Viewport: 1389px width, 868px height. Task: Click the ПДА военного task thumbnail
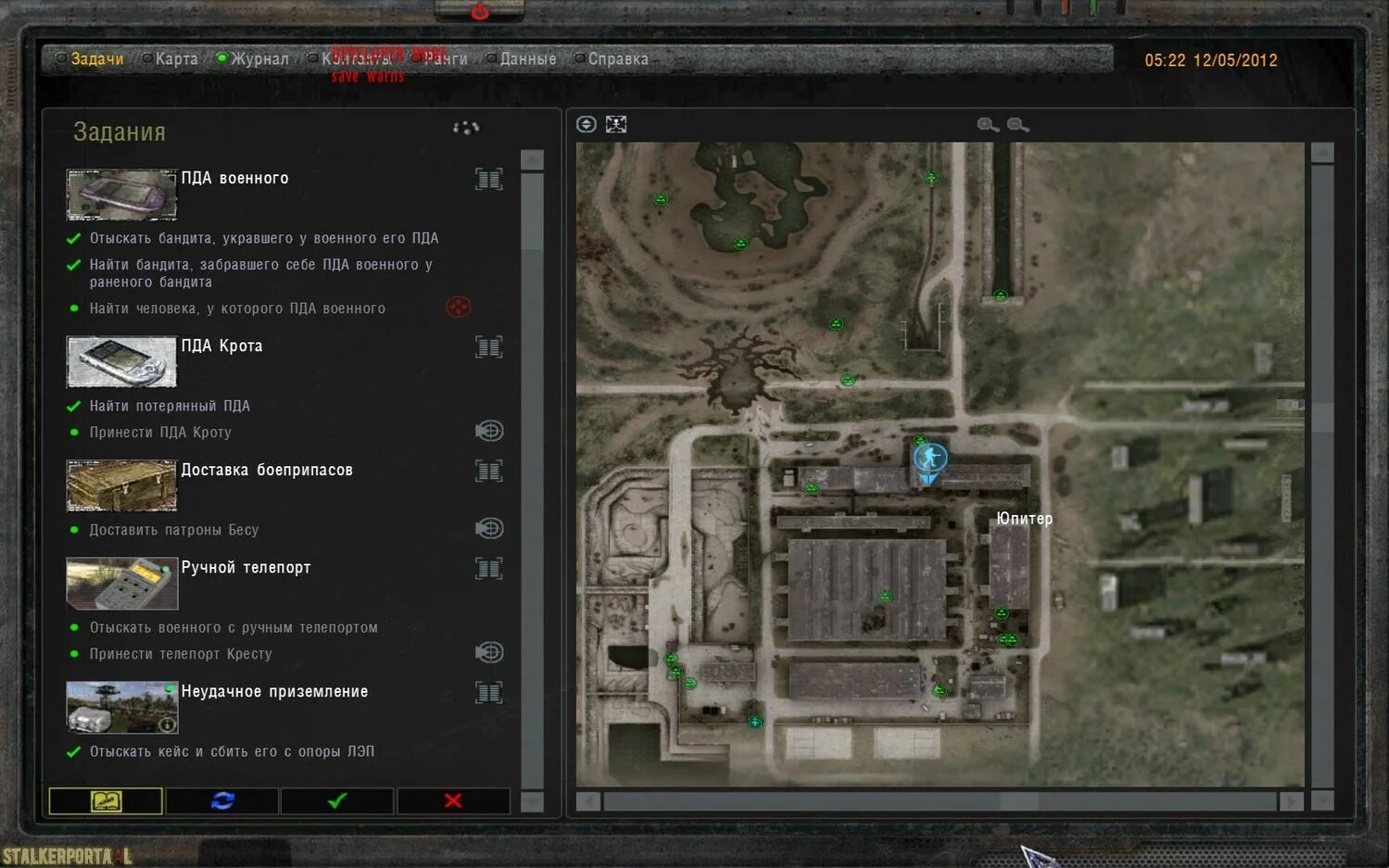point(121,195)
